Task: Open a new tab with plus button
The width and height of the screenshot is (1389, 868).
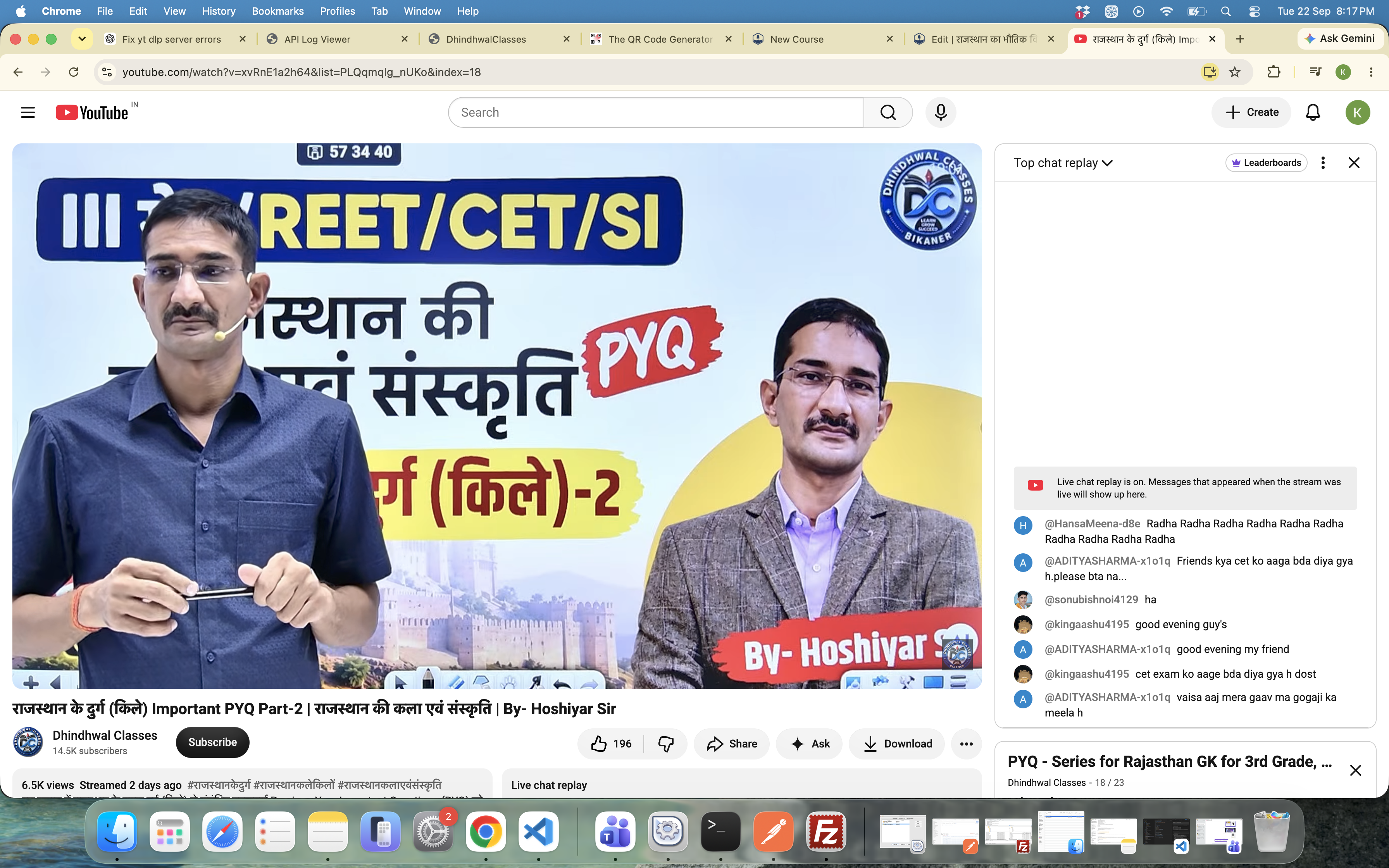Action: (x=1240, y=39)
